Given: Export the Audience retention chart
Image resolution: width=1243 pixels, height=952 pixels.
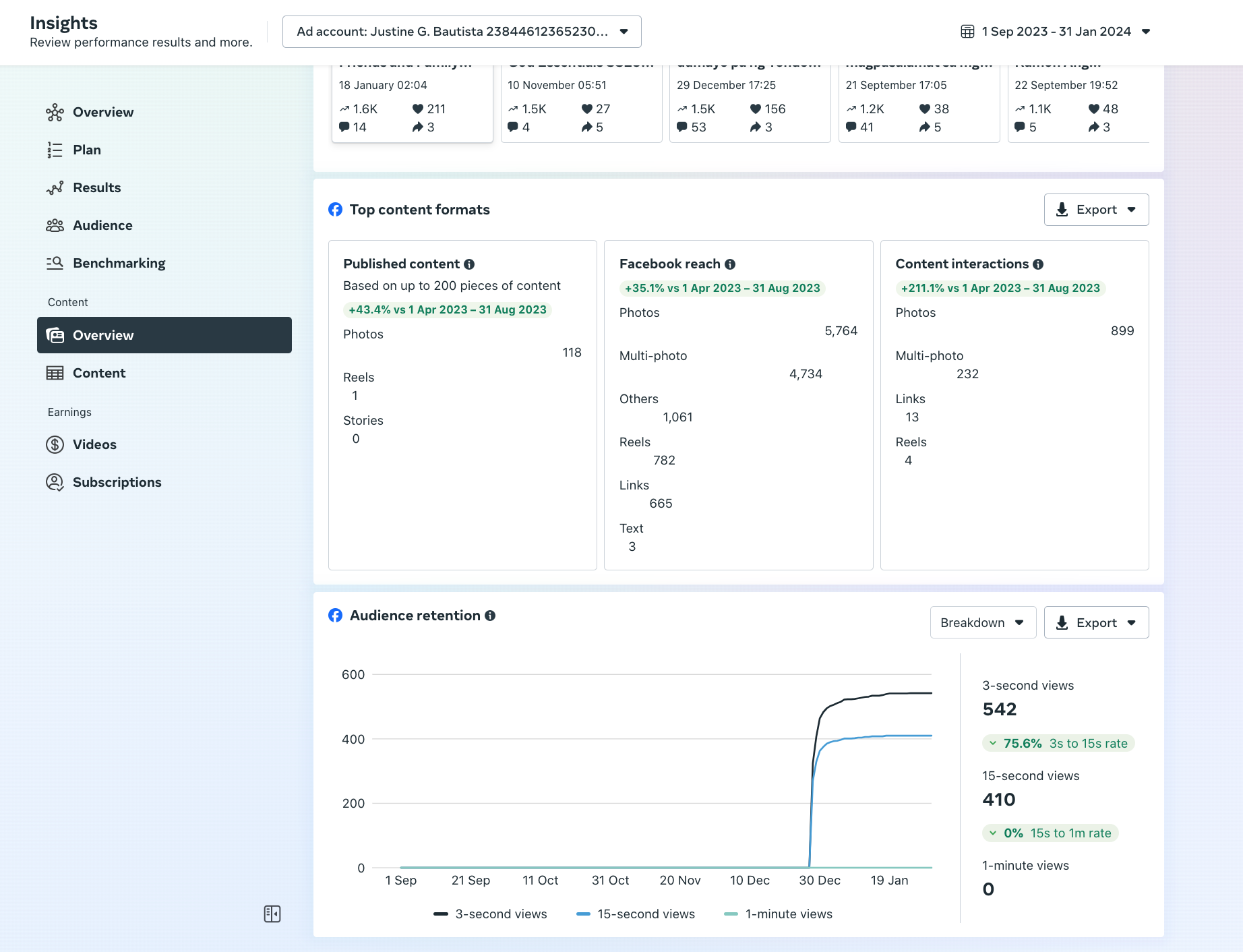Looking at the screenshot, I should click(x=1096, y=623).
